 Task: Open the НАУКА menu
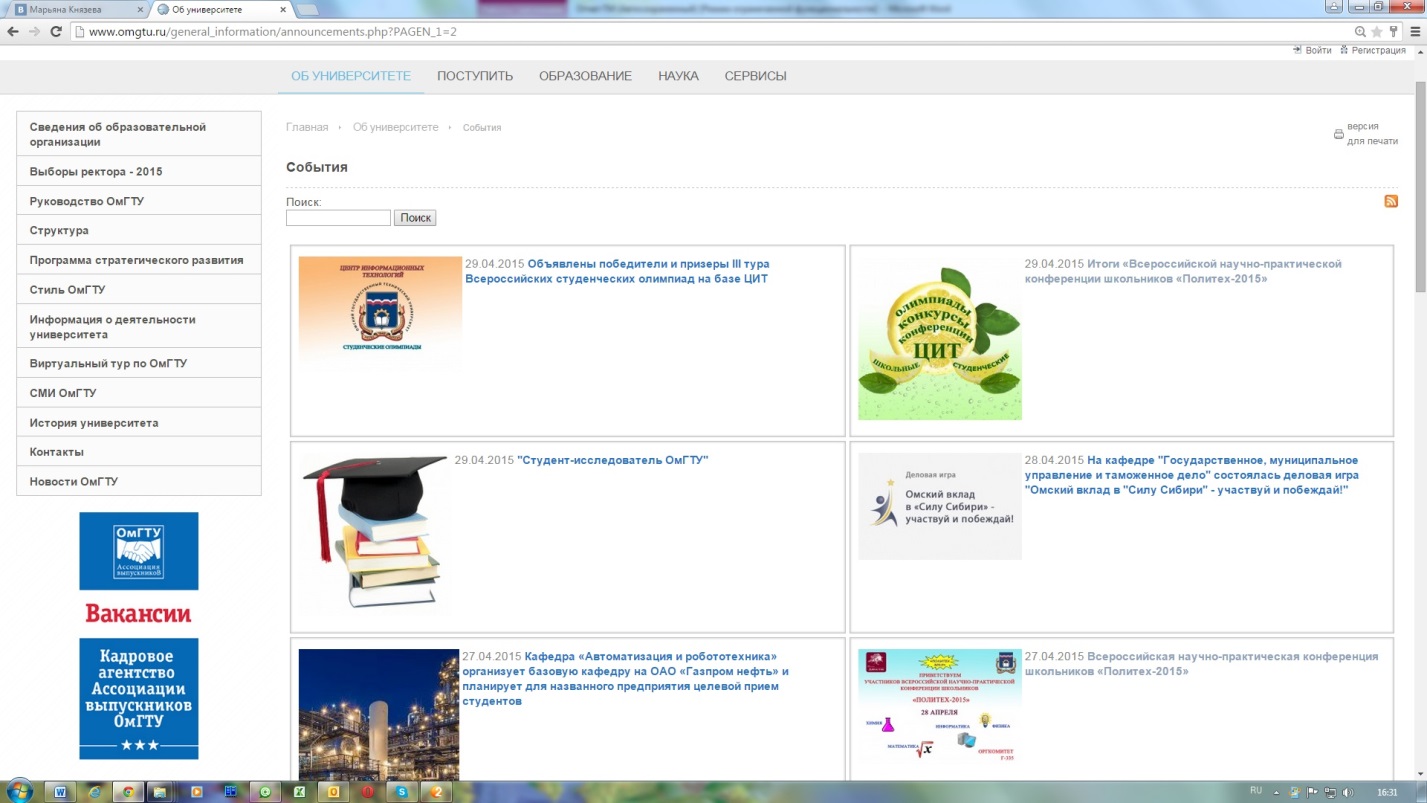678,76
